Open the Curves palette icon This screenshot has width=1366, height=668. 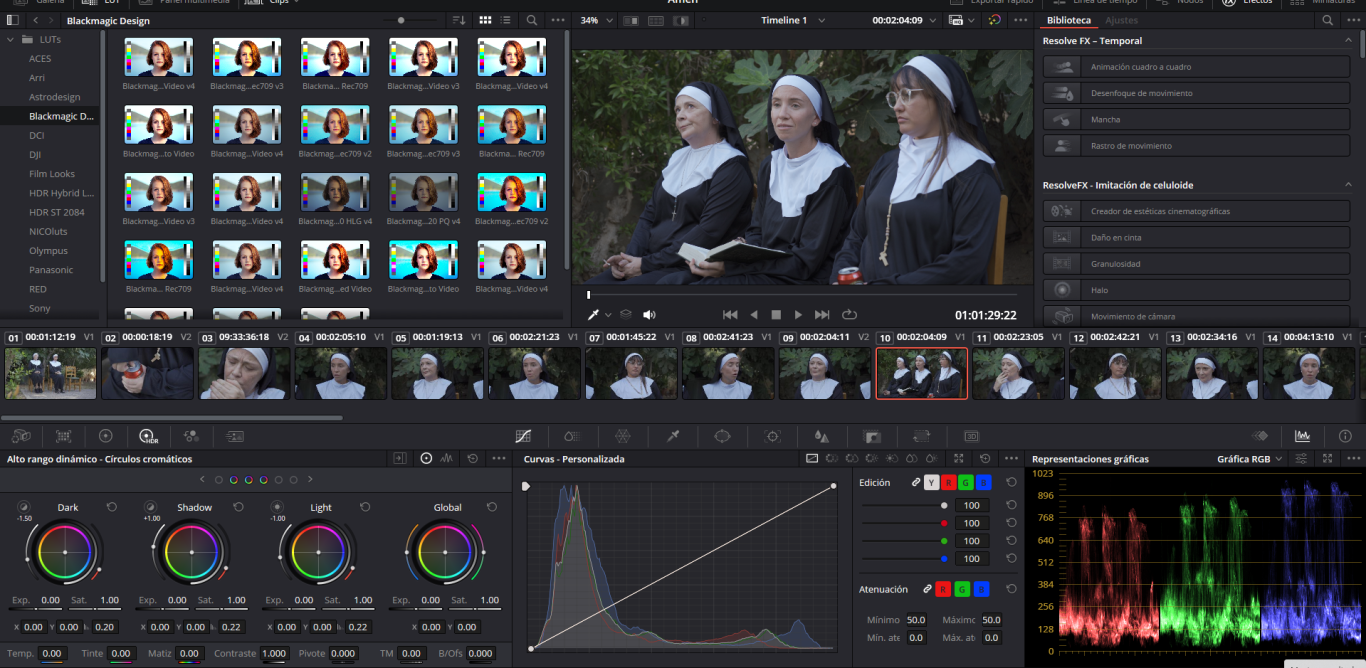click(522, 436)
